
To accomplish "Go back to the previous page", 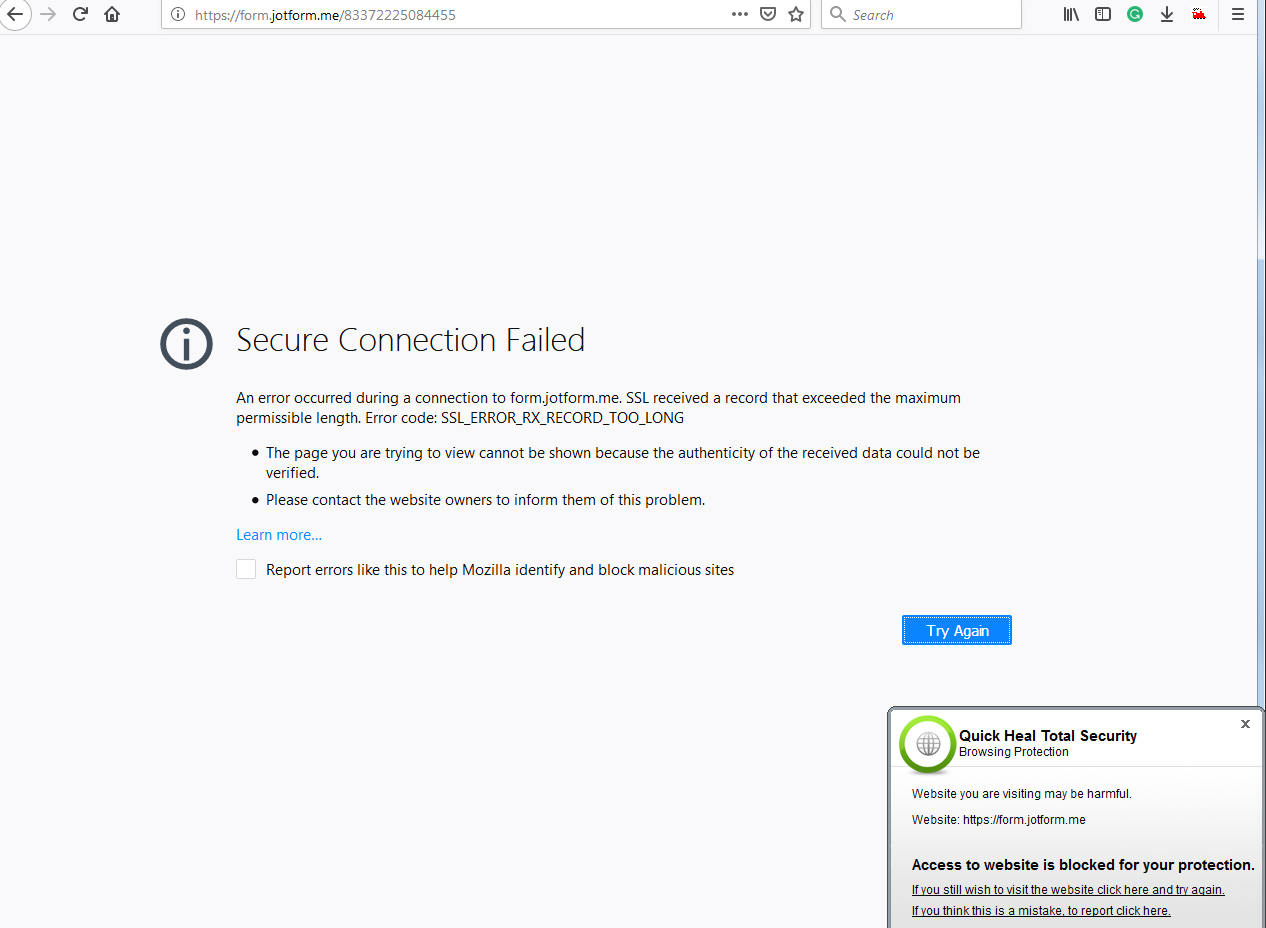I will 15,14.
